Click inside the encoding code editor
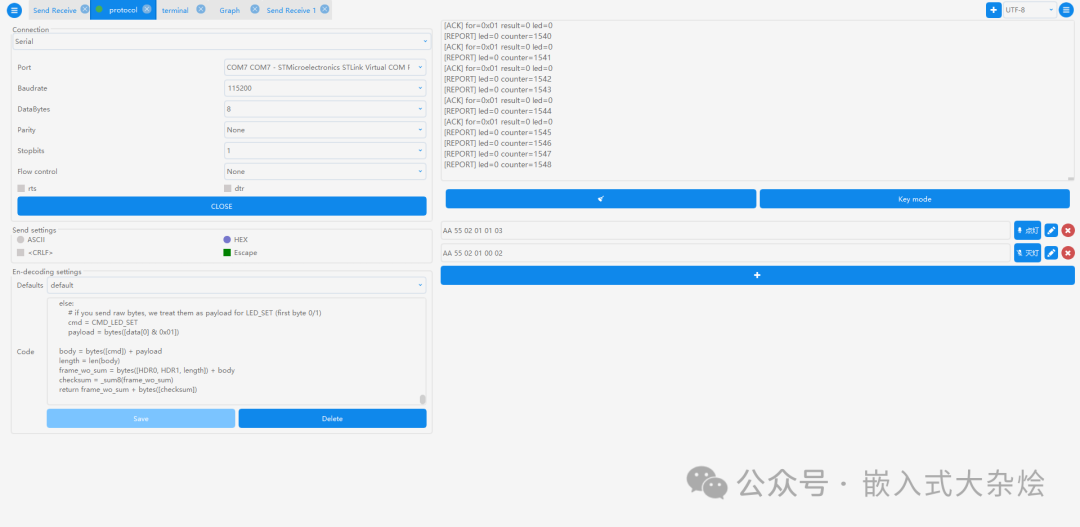This screenshot has height=527, width=1080. (x=236, y=351)
